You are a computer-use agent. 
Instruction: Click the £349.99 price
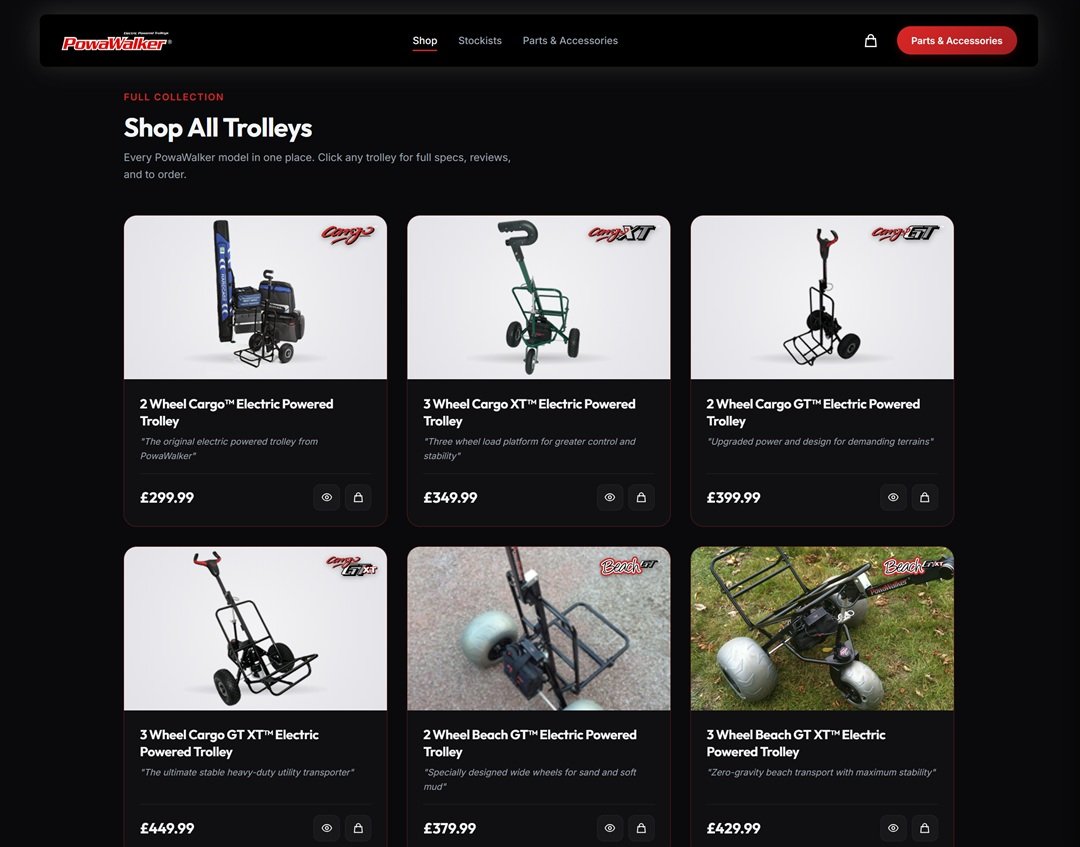tap(450, 498)
